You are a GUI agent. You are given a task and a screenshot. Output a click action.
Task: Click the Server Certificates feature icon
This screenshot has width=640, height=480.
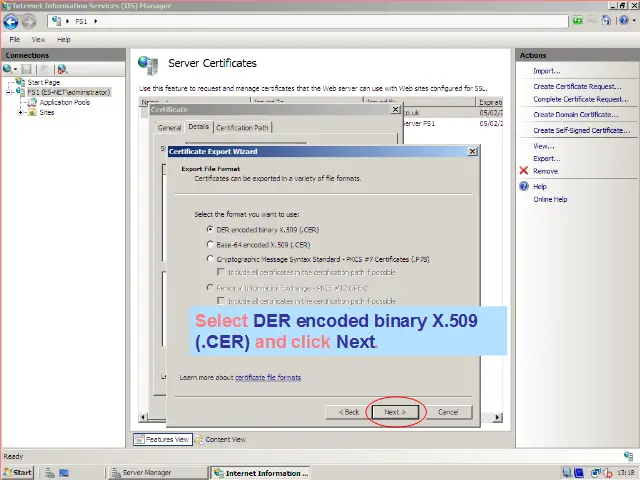[x=148, y=65]
